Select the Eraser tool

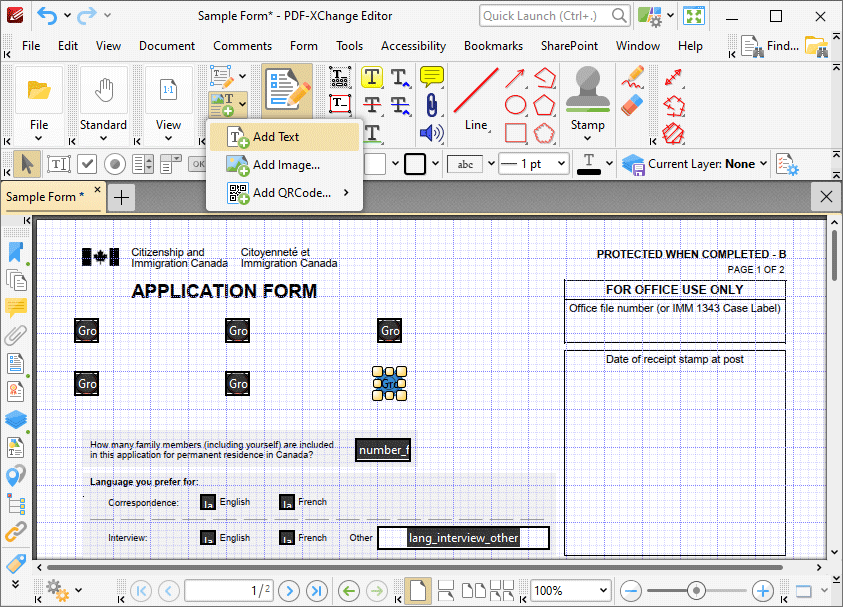[633, 105]
